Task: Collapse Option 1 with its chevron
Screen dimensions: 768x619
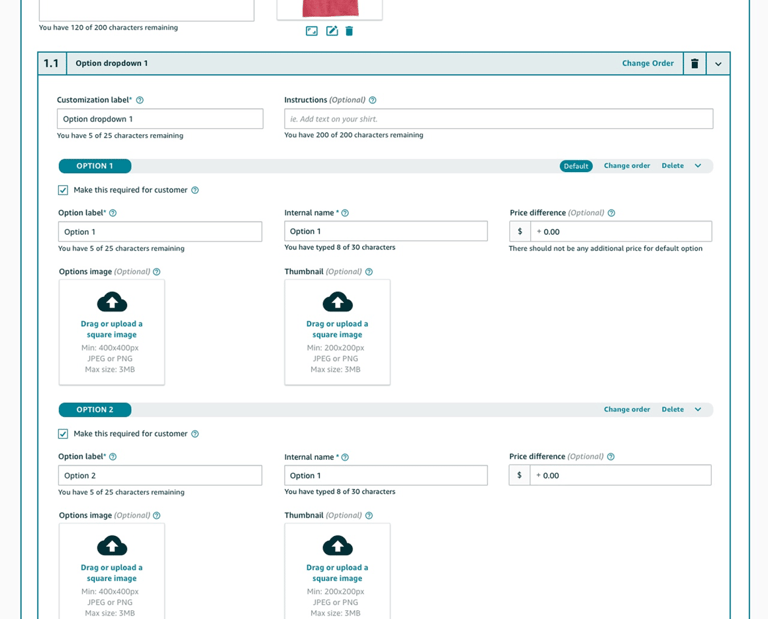Action: [698, 166]
